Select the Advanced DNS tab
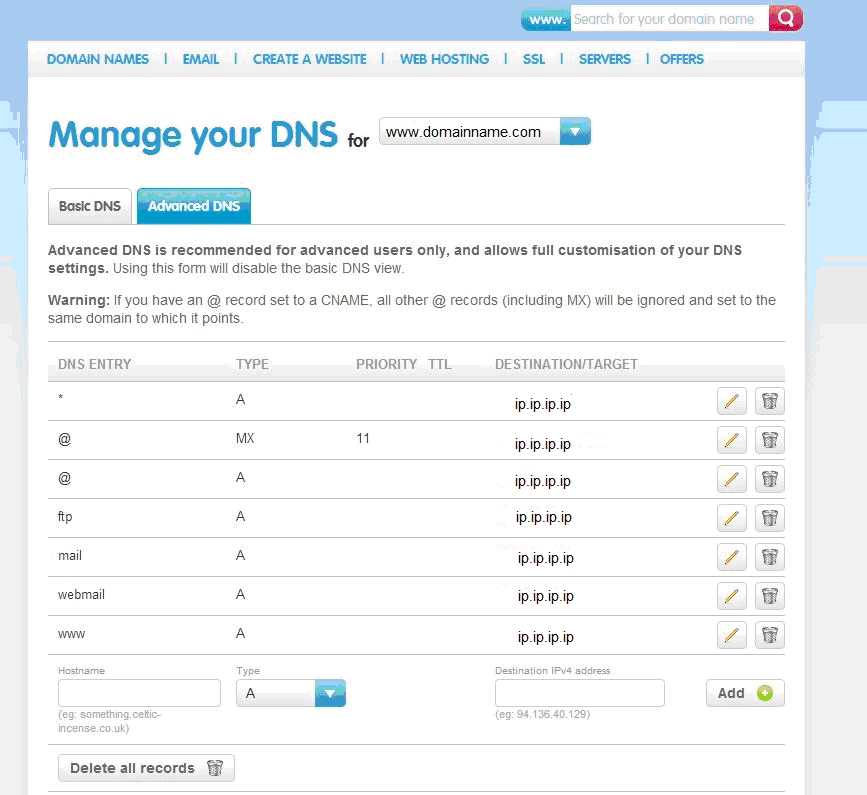Image resolution: width=867 pixels, height=795 pixels. coord(194,206)
